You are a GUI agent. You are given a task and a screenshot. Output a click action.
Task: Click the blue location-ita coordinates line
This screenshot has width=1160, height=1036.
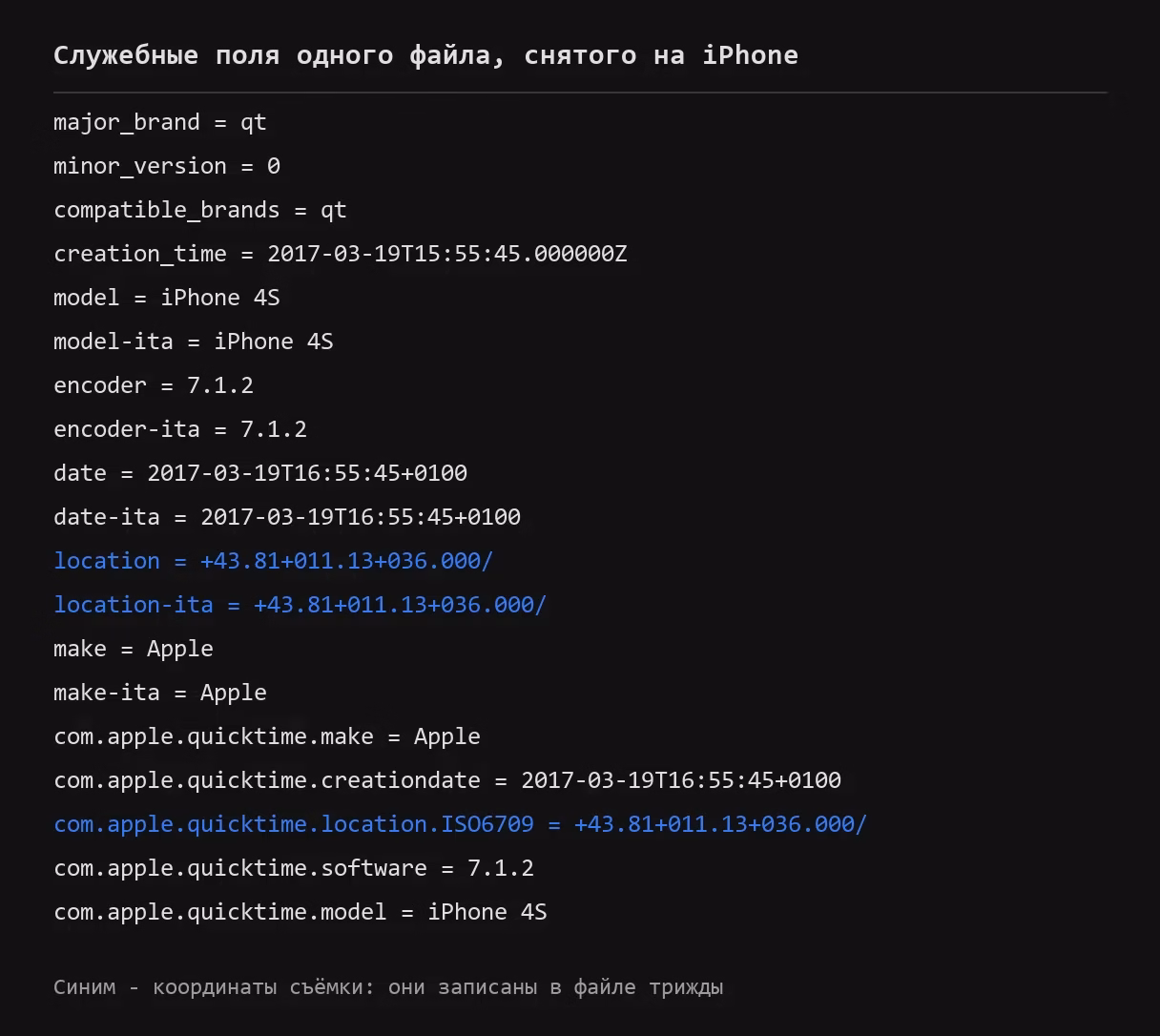point(300,605)
